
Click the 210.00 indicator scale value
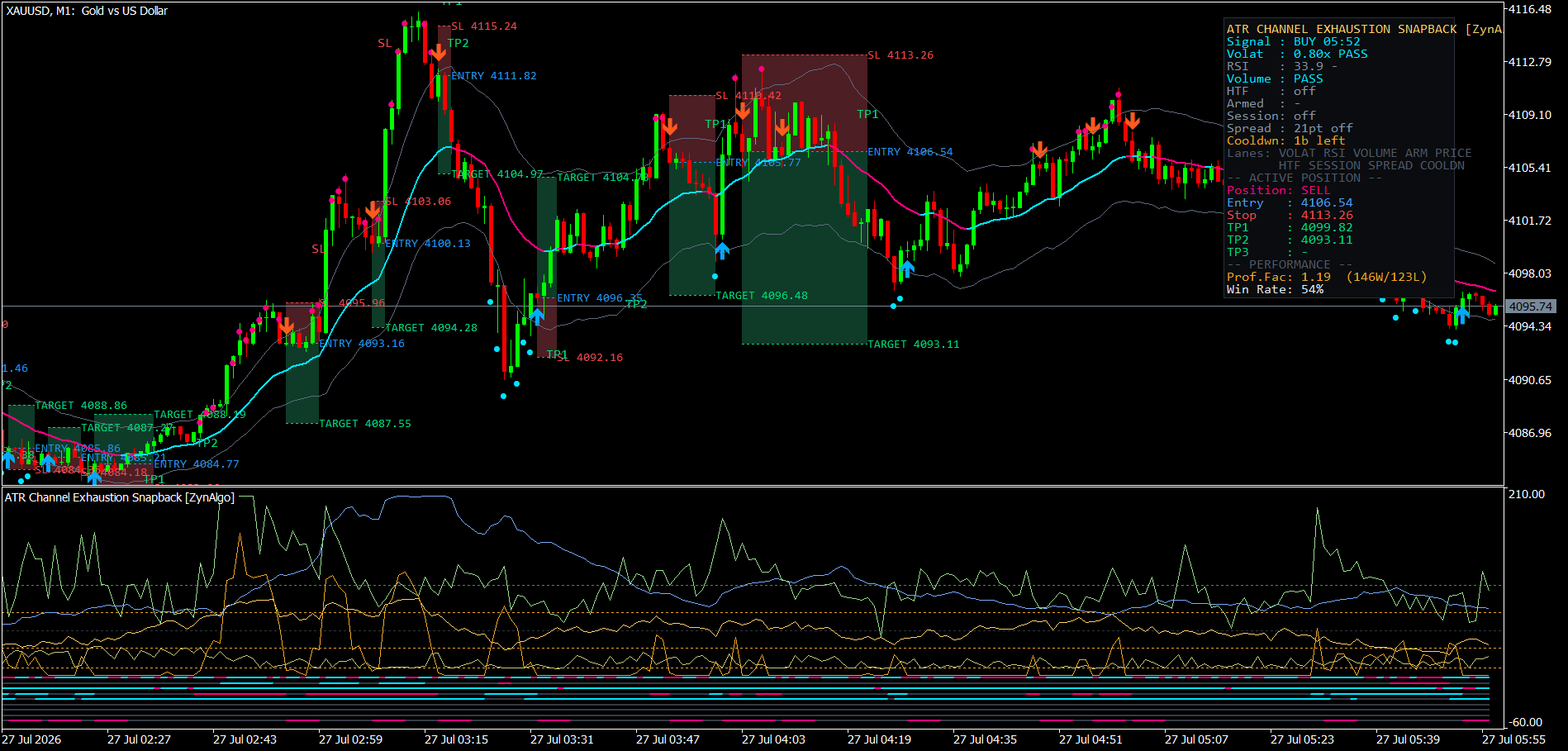pyautogui.click(x=1527, y=494)
